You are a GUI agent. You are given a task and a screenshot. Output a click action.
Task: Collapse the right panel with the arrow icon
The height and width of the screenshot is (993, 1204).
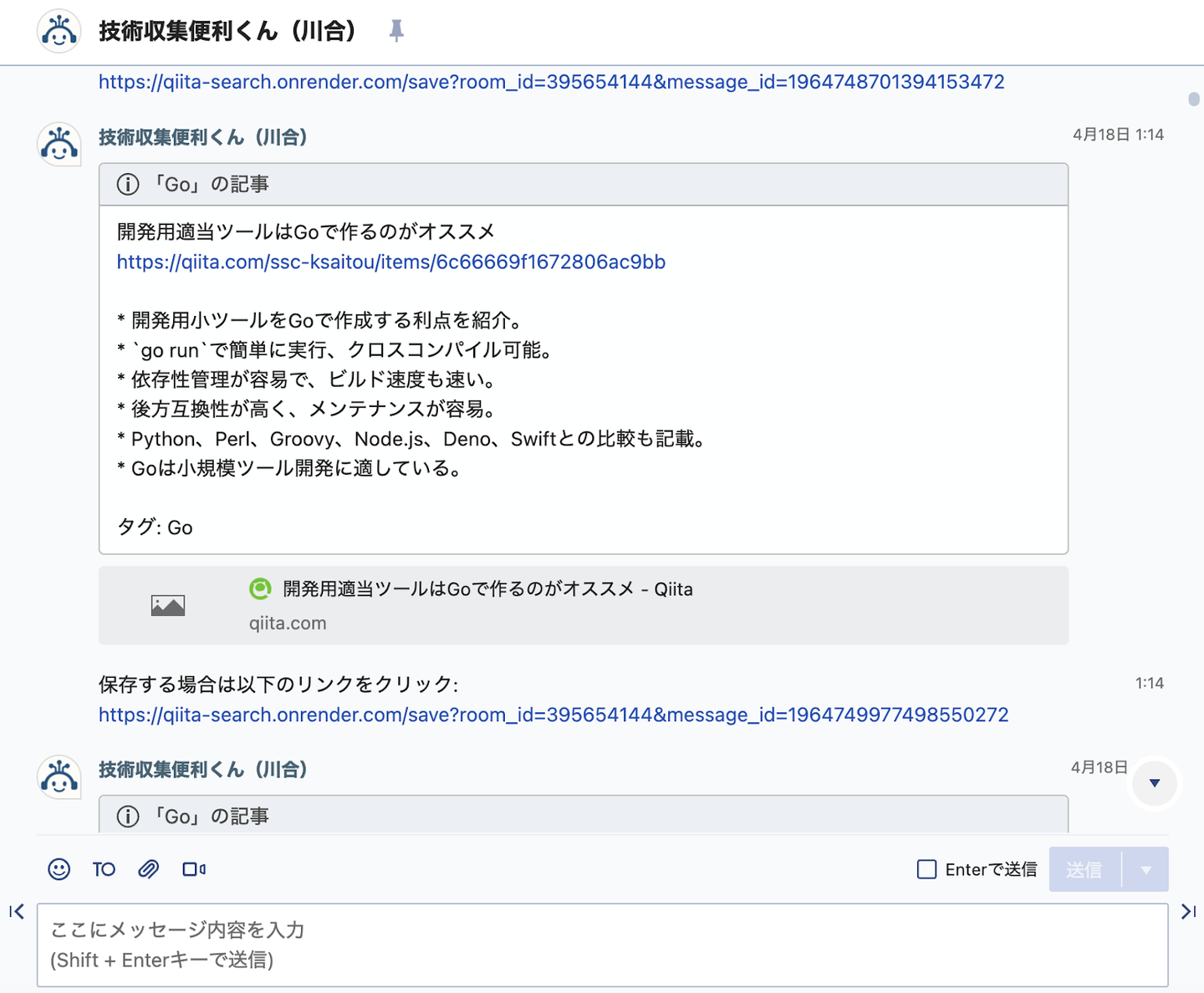(x=1187, y=911)
